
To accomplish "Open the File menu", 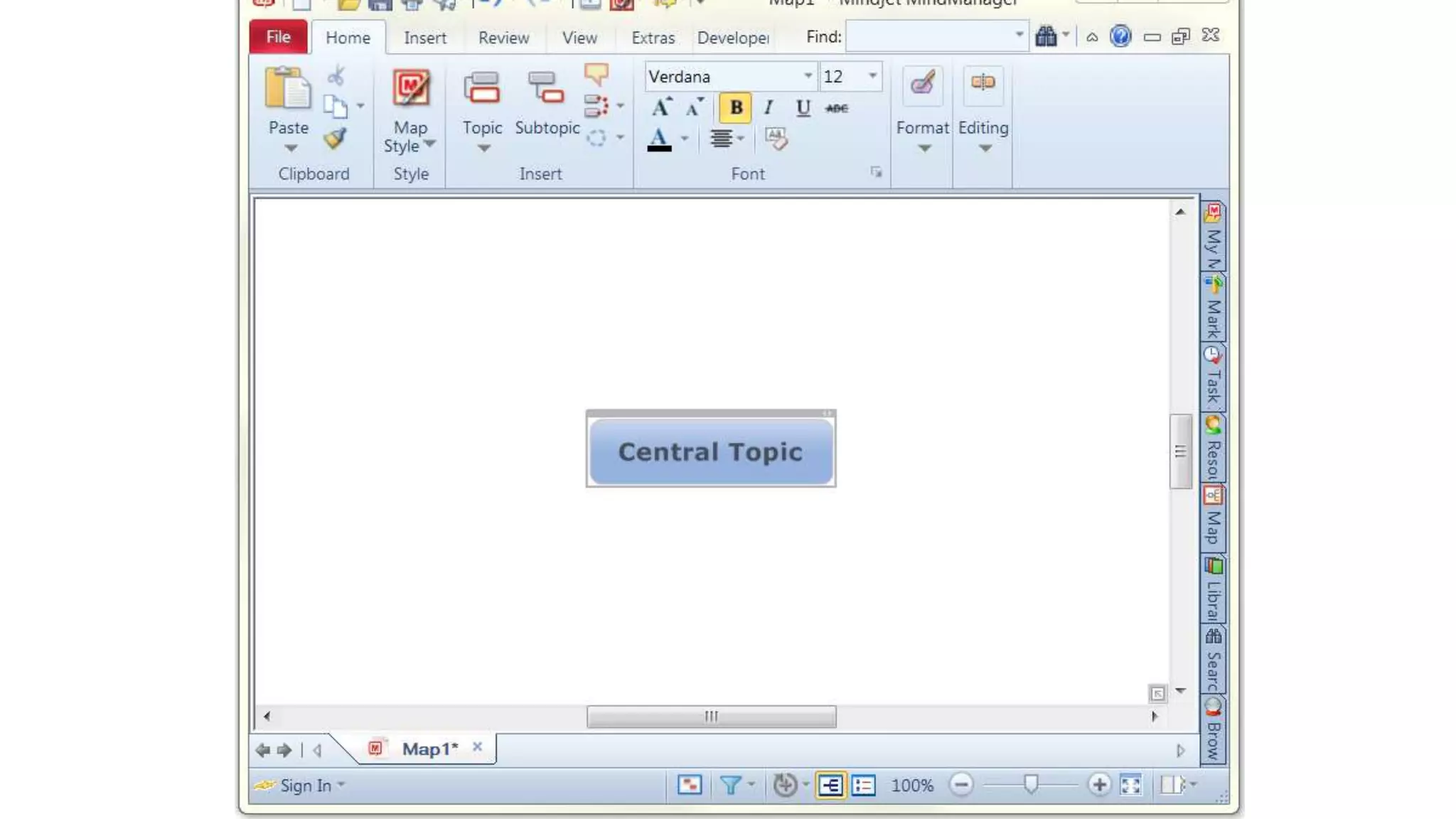I will (x=278, y=37).
